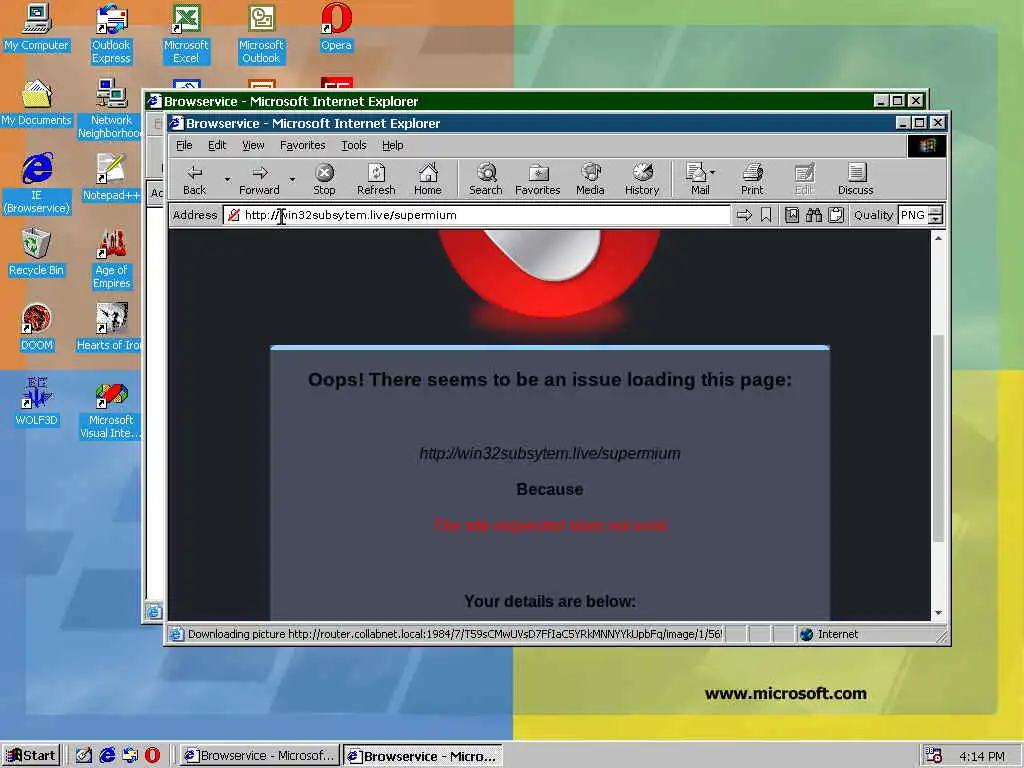Screen dimensions: 1024x768
Task: Click the bookmarks book icon in links bar
Action: pos(792,215)
